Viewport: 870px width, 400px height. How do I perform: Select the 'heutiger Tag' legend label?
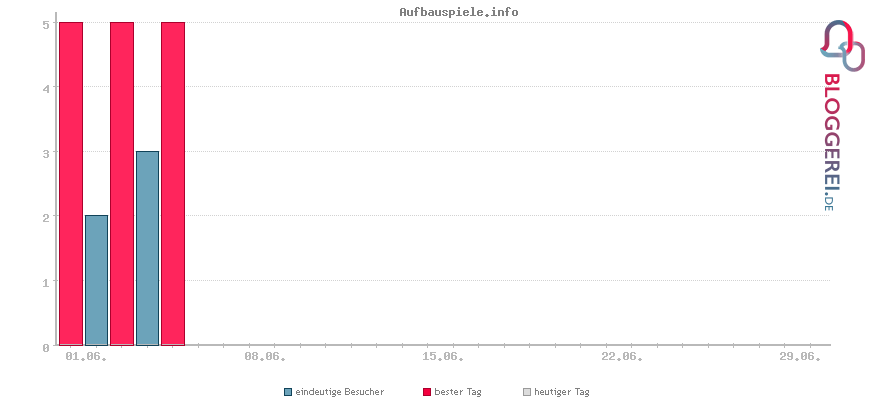point(562,392)
